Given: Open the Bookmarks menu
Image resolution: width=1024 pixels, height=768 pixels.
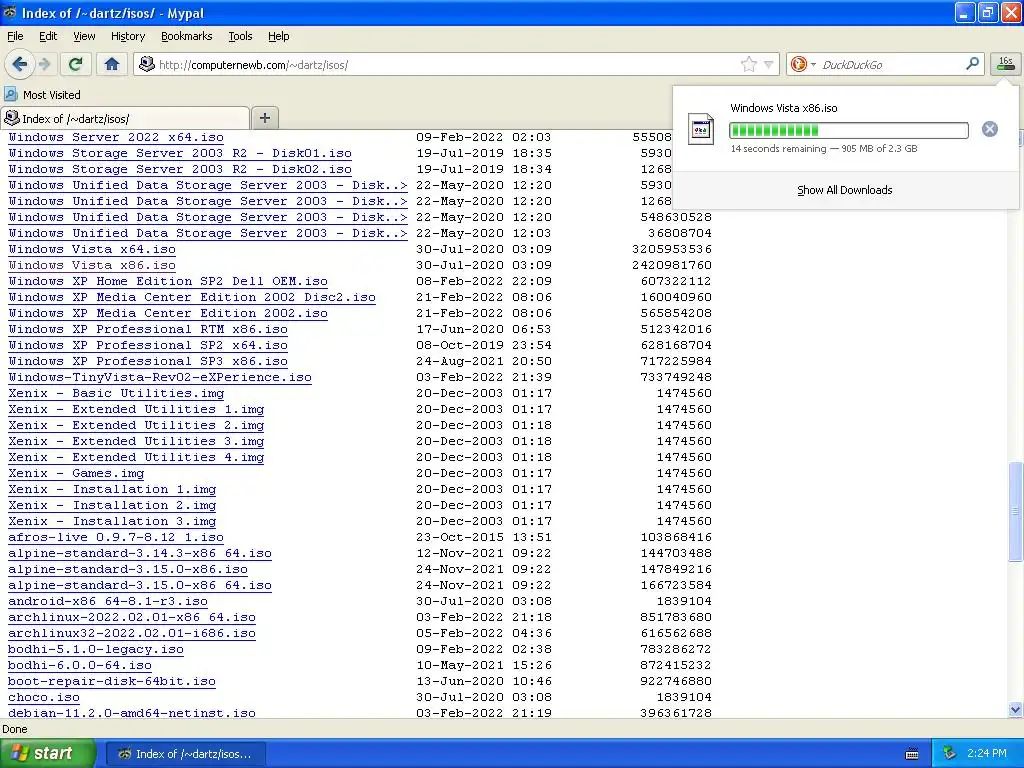Looking at the screenshot, I should 187,36.
